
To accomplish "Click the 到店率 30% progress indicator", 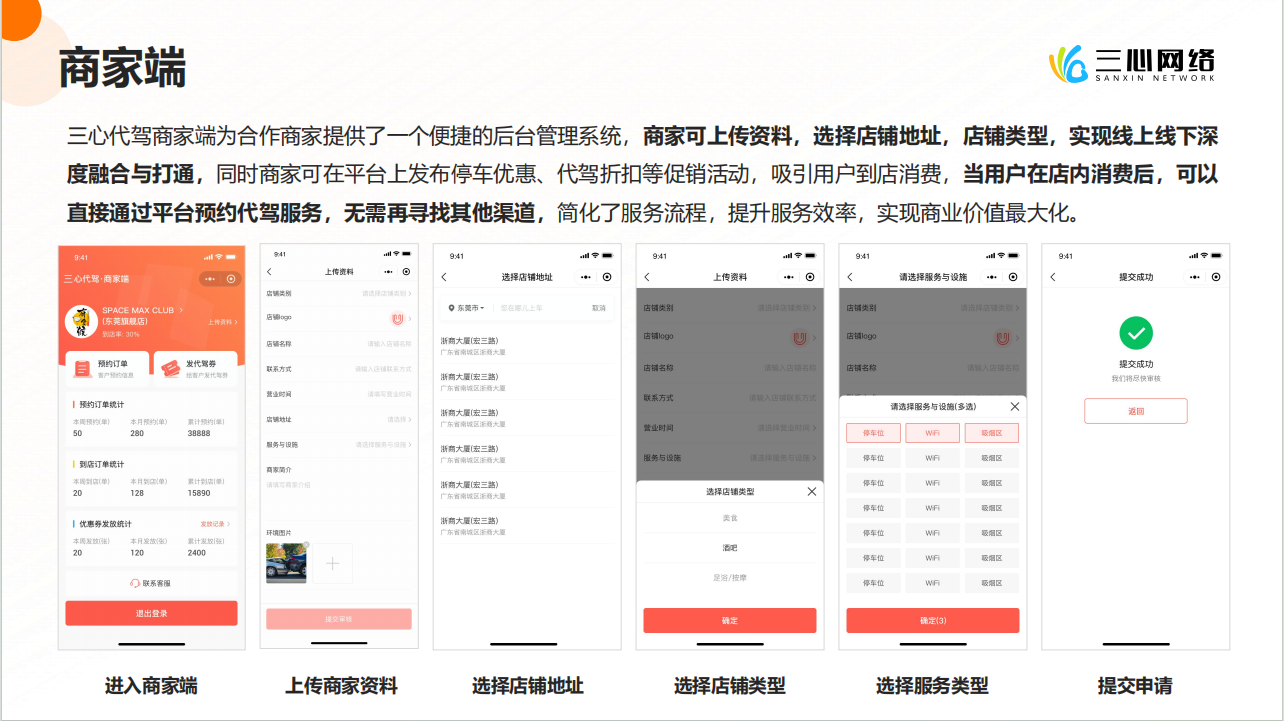I will coord(120,335).
